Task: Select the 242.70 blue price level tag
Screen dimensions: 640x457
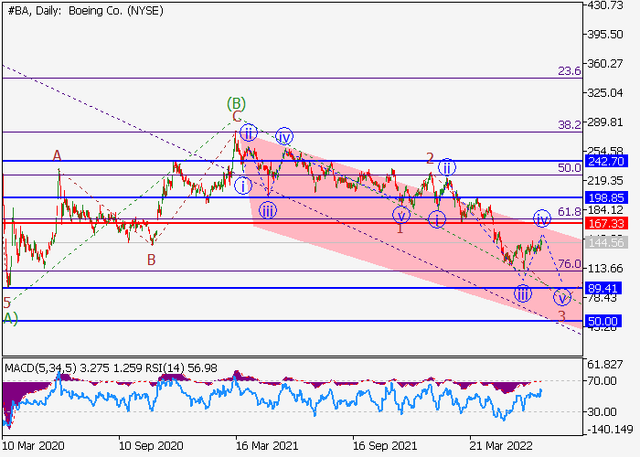Action: click(x=606, y=161)
